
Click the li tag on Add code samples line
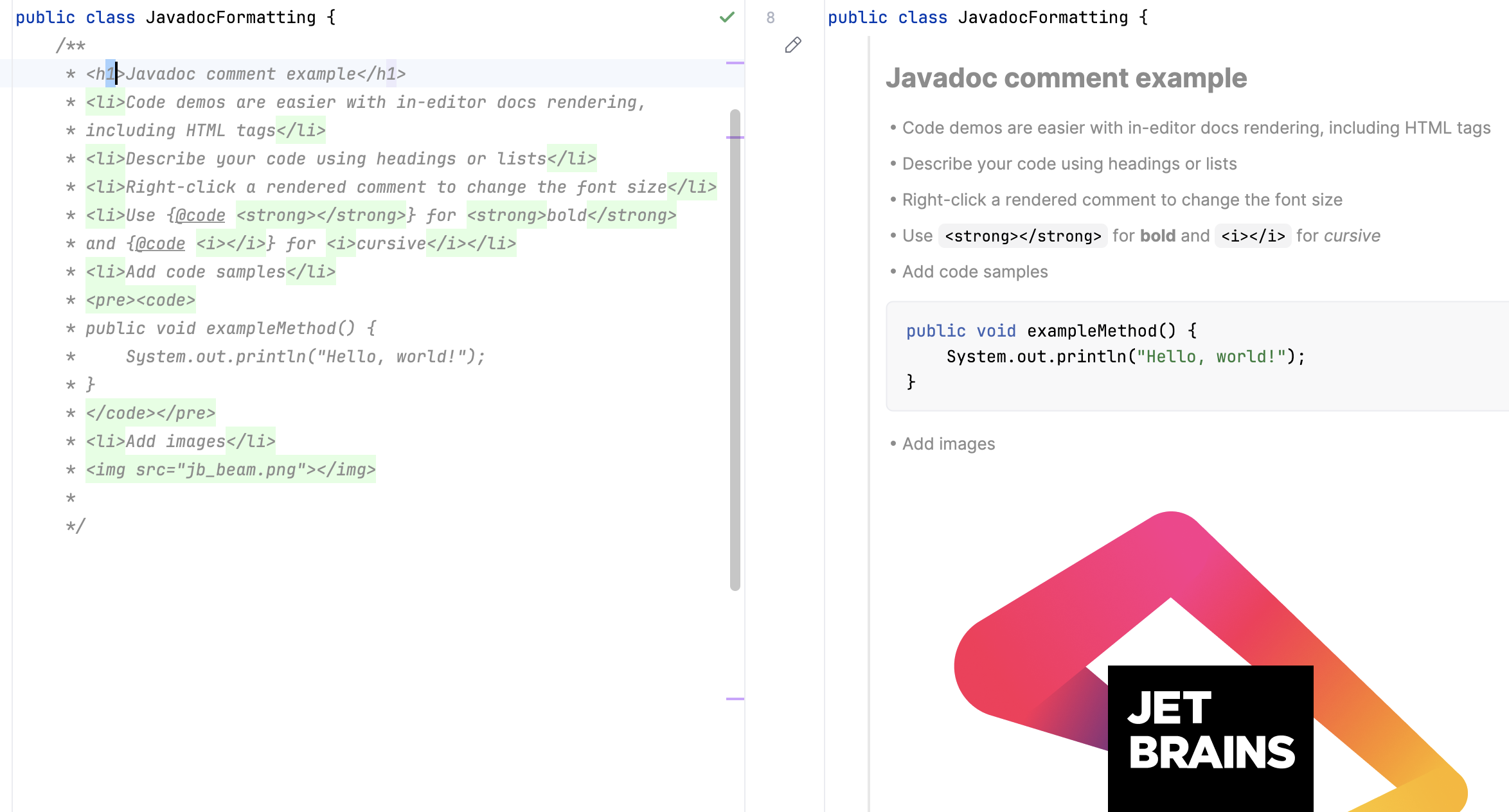coord(105,271)
